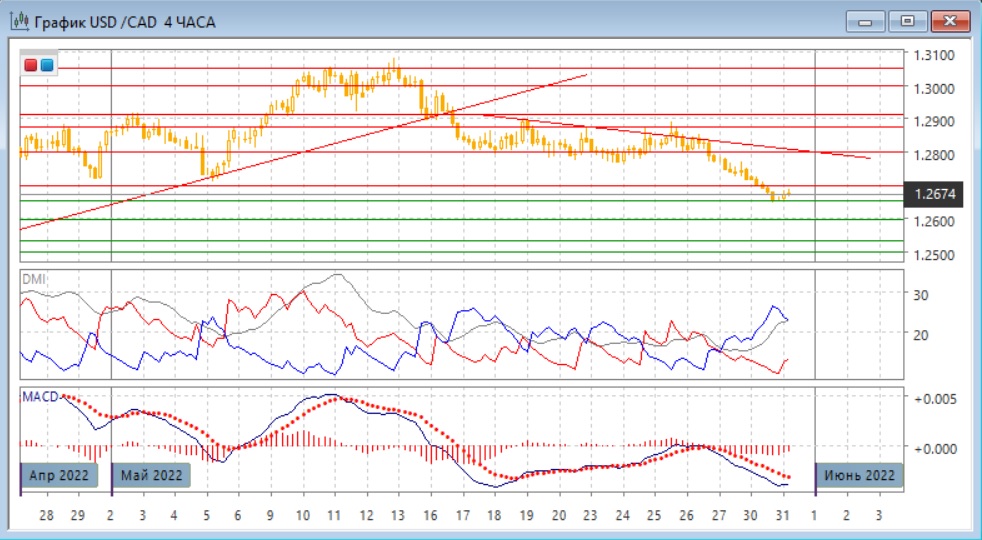Click the blue square legend button
This screenshot has width=982, height=540.
[x=47, y=65]
